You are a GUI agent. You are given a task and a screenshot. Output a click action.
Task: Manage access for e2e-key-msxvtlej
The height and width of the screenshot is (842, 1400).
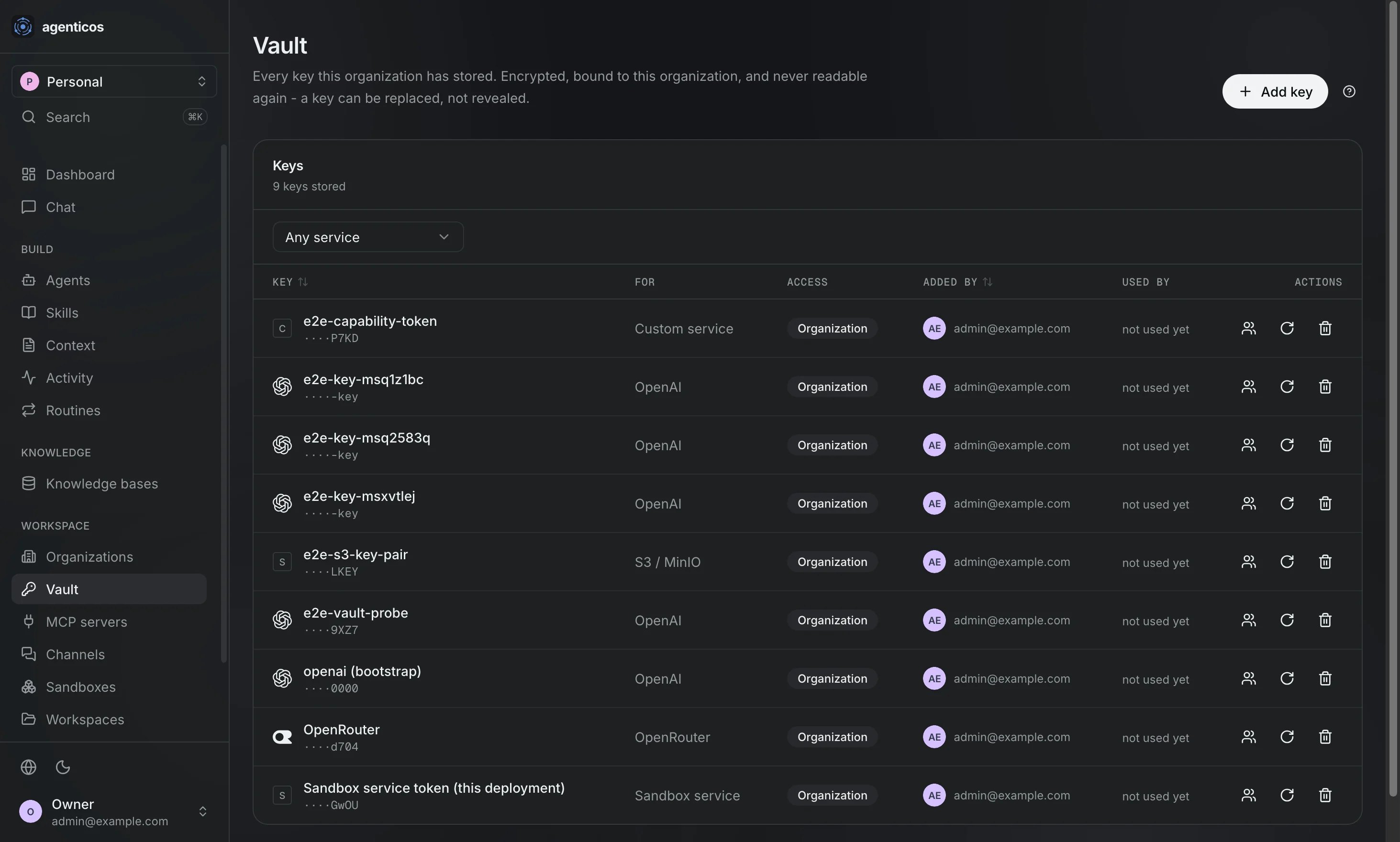[1248, 504]
